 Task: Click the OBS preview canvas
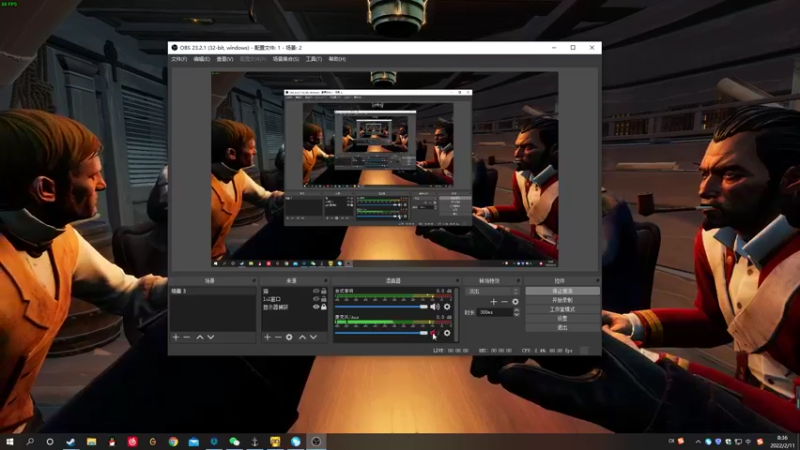tap(385, 169)
